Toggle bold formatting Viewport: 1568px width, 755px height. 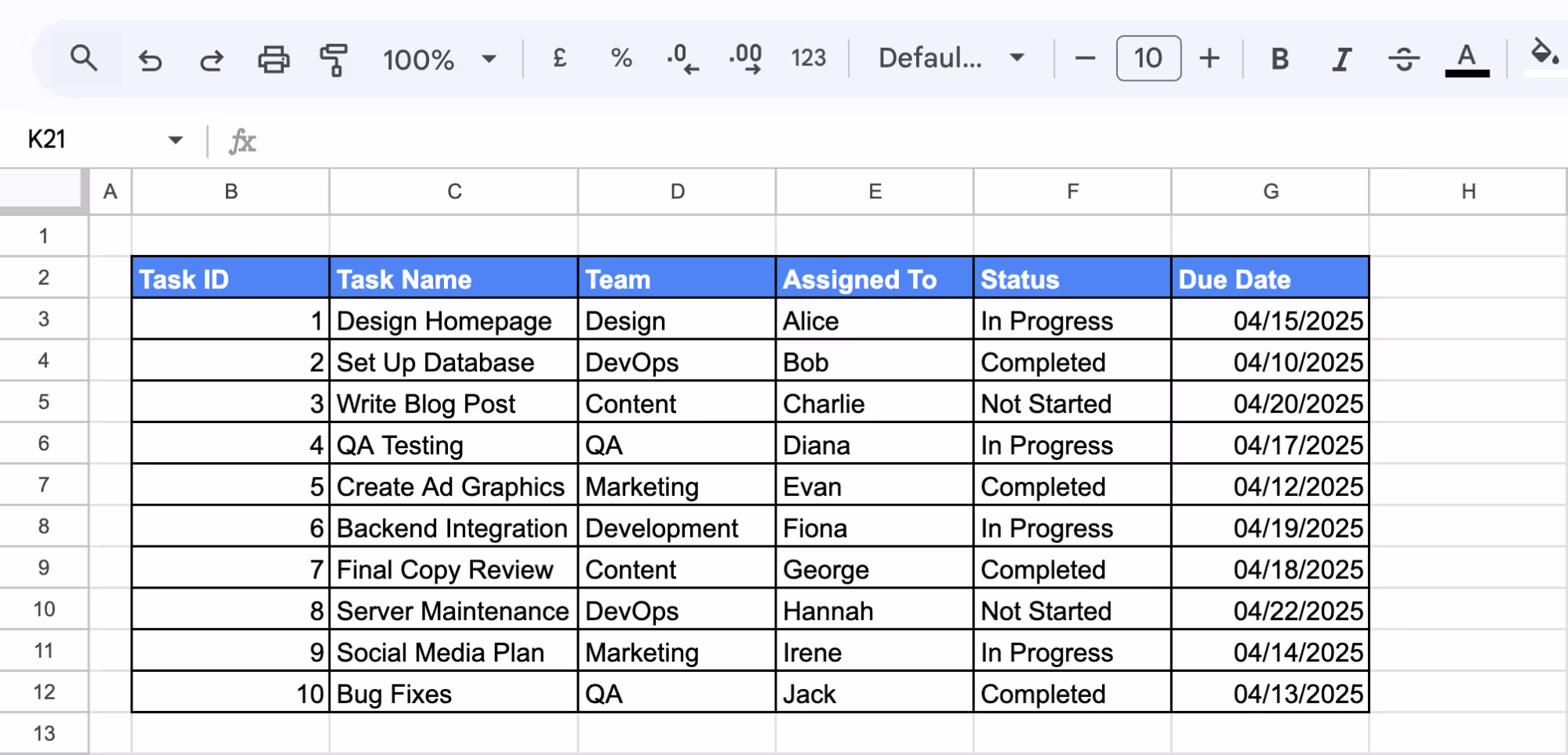coord(1279,58)
